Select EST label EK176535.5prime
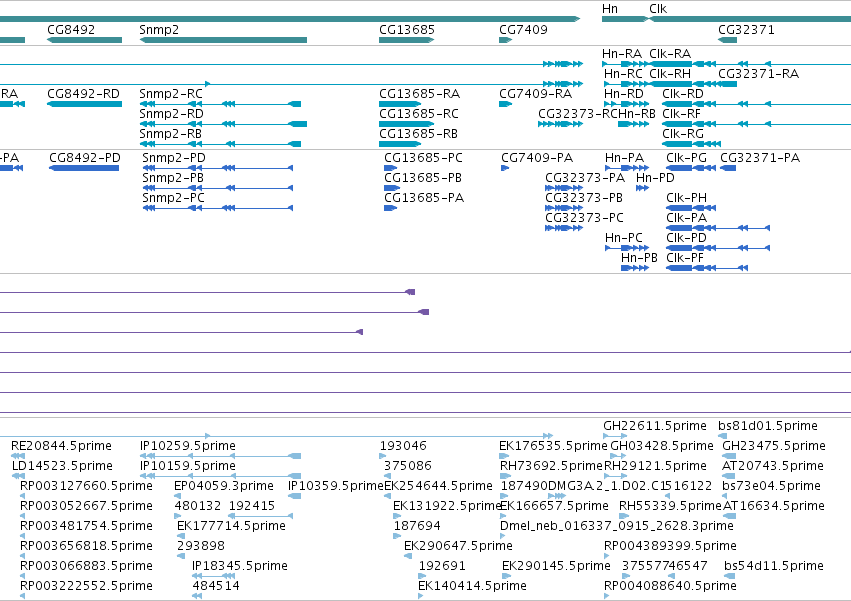This screenshot has width=851, height=601. (553, 446)
